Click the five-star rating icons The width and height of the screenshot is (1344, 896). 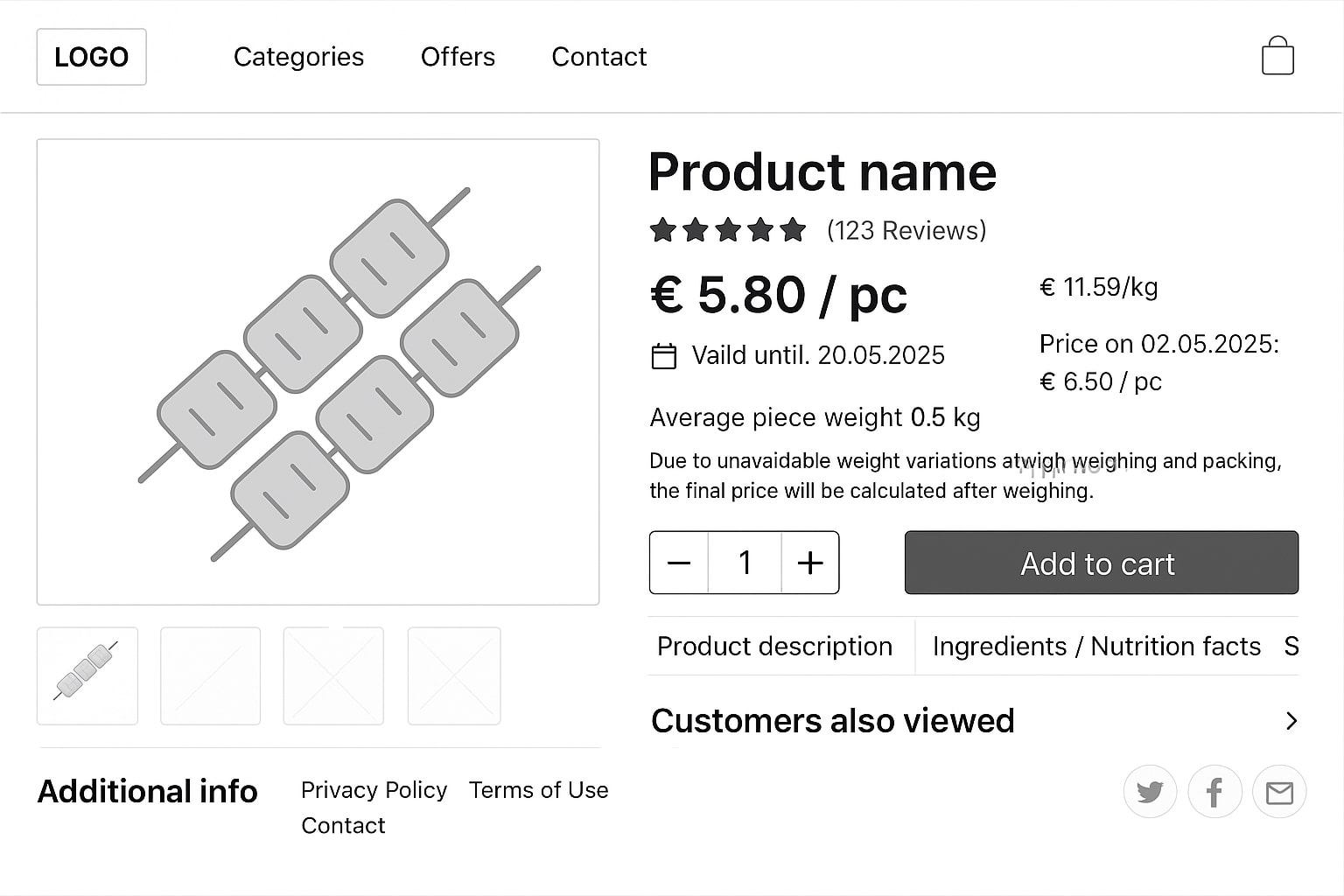(727, 230)
